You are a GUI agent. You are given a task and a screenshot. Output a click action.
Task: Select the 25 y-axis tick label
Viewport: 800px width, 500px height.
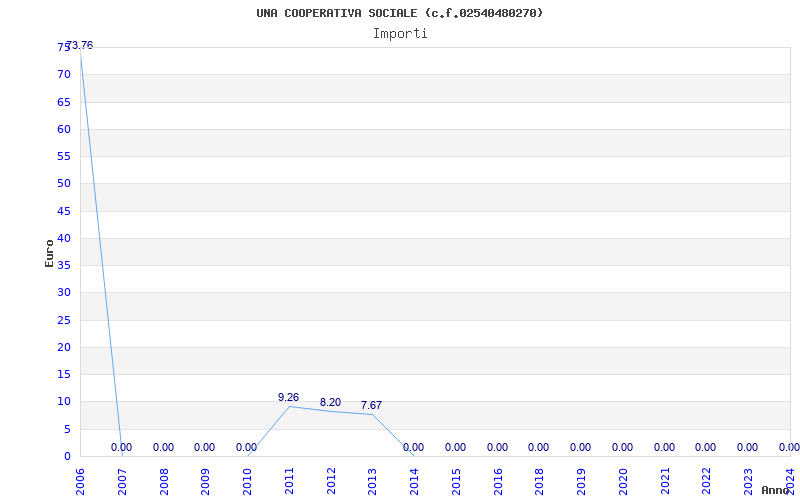(x=64, y=320)
